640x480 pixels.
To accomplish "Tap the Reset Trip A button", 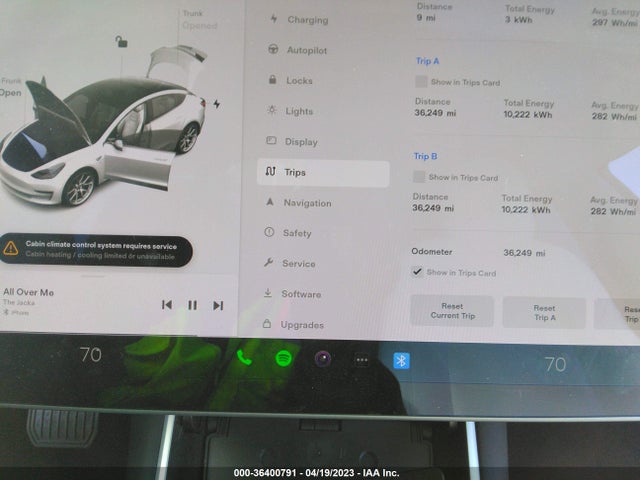I will pos(544,313).
